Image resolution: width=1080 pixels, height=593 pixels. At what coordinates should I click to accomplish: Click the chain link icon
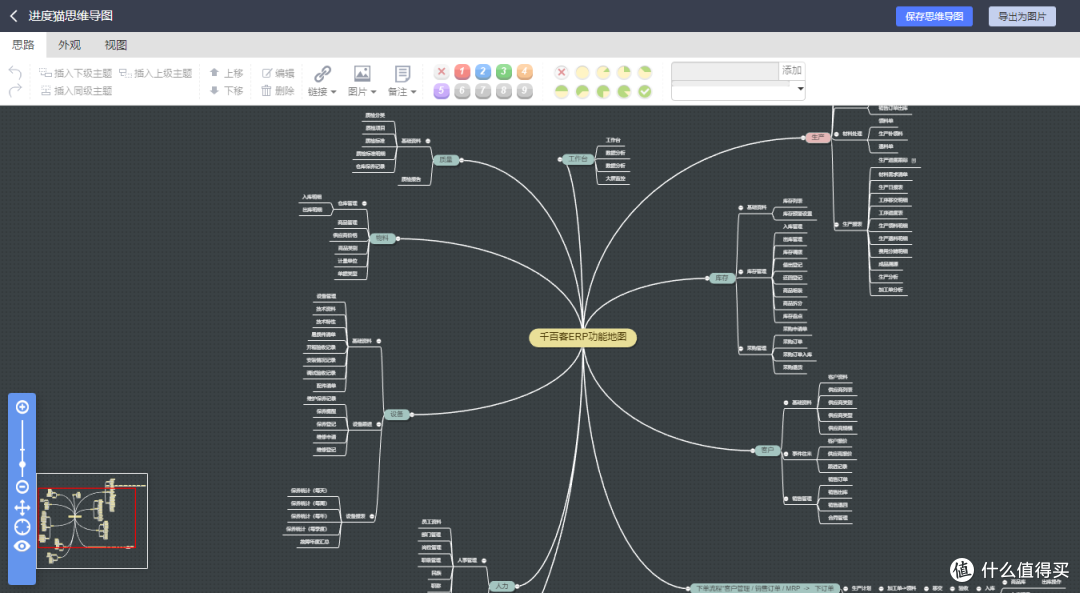322,73
